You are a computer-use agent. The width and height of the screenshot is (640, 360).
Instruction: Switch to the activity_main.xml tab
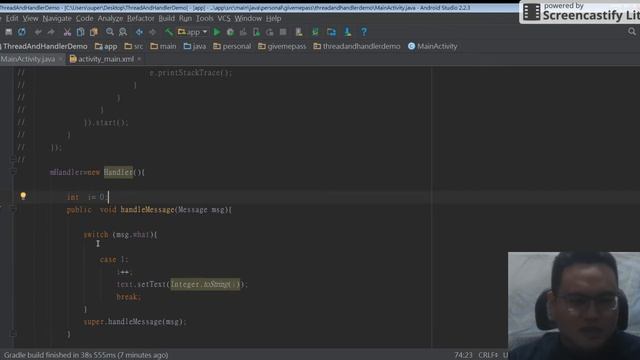click(106, 59)
